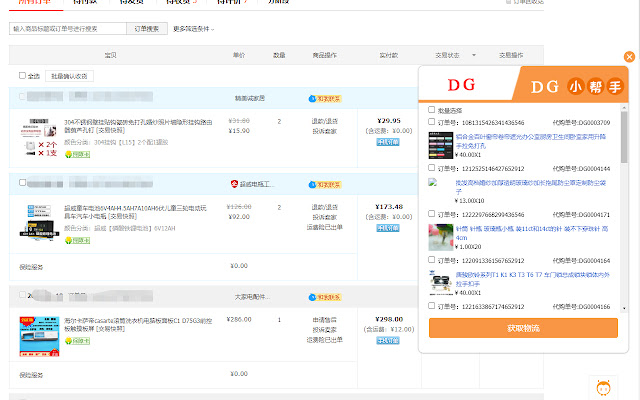Click the green credit-card badge under the toy car battery item
This screenshot has height=400, width=640.
pos(78,240)
